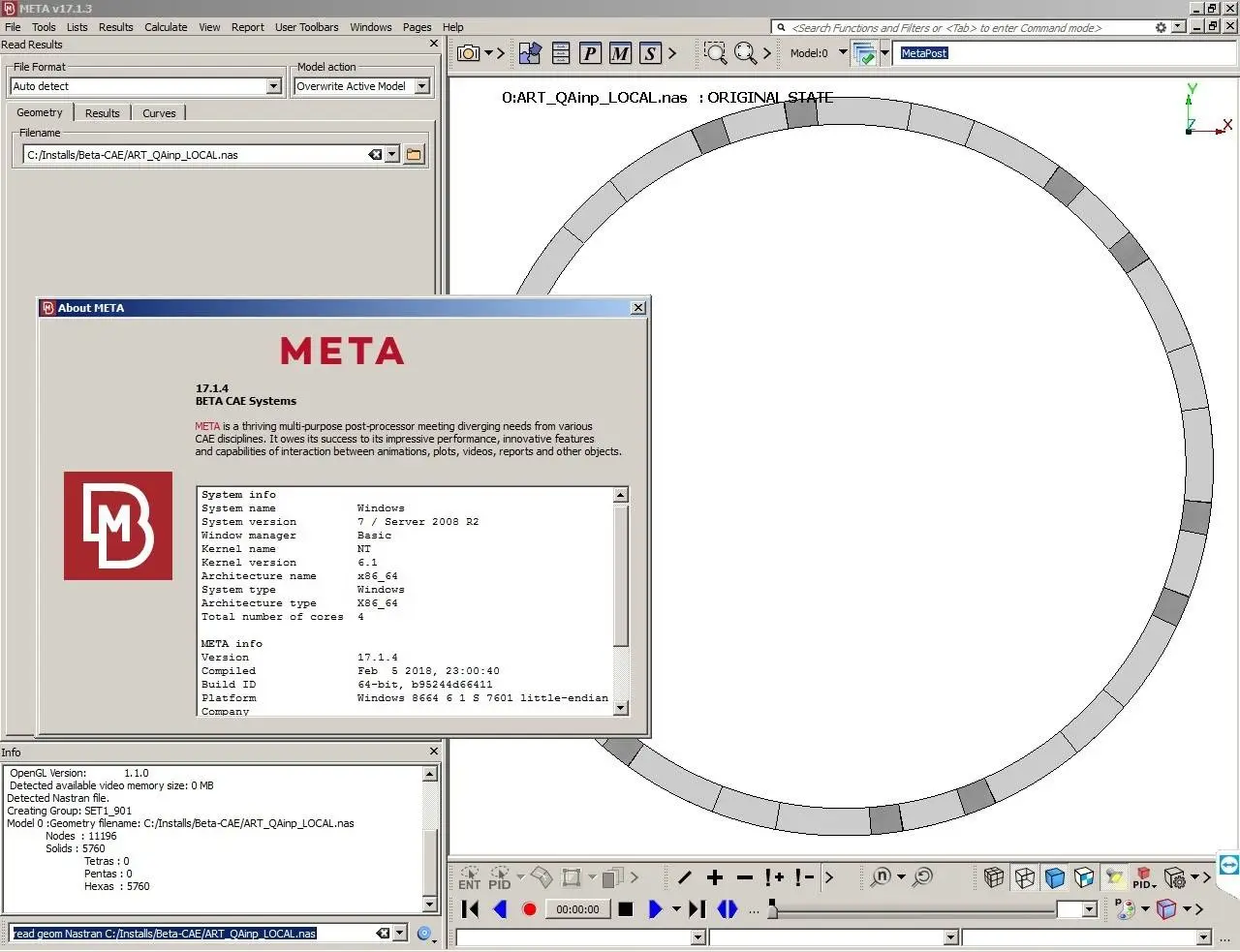Click the P toolbar button
1240x952 pixels.
pos(590,53)
